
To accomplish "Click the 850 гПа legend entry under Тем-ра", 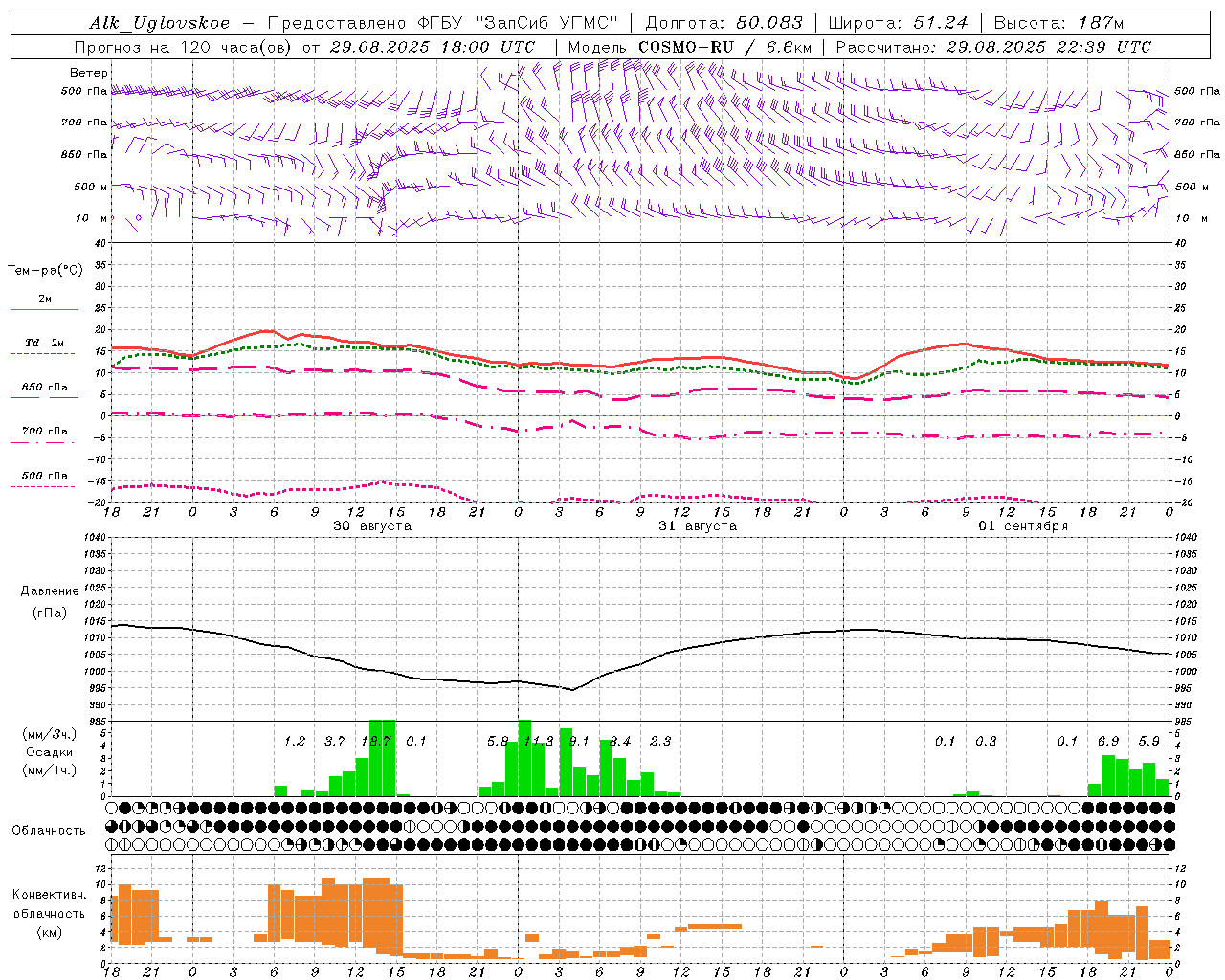I will coord(45,388).
